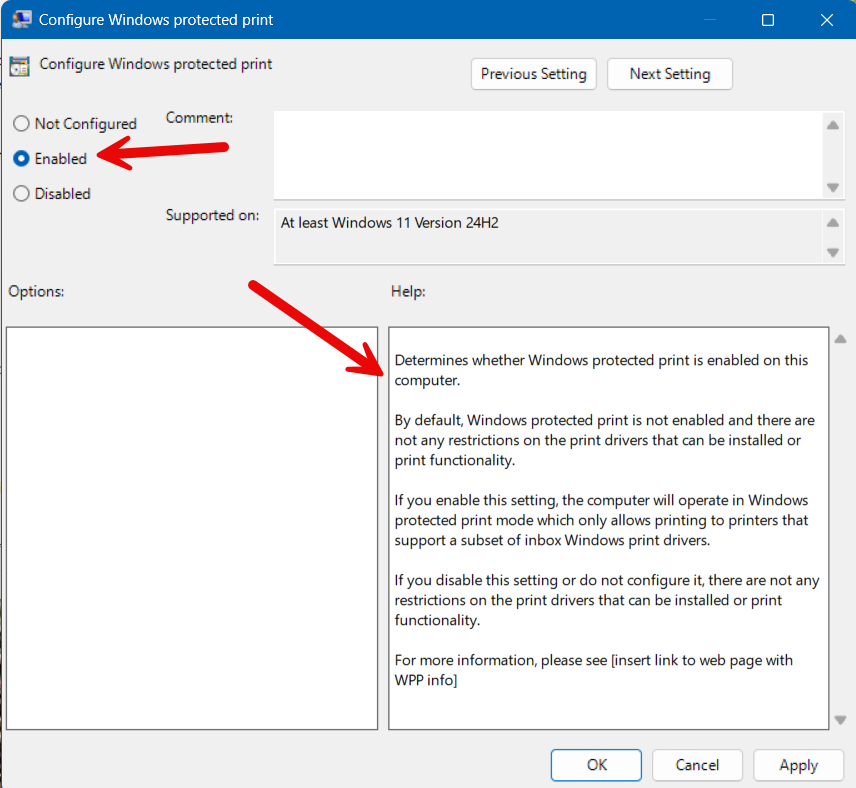Click the title bar app icon

point(21,20)
